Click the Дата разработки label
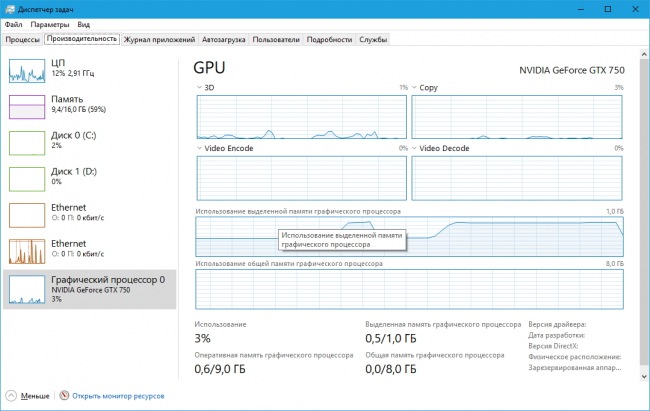 pos(556,335)
